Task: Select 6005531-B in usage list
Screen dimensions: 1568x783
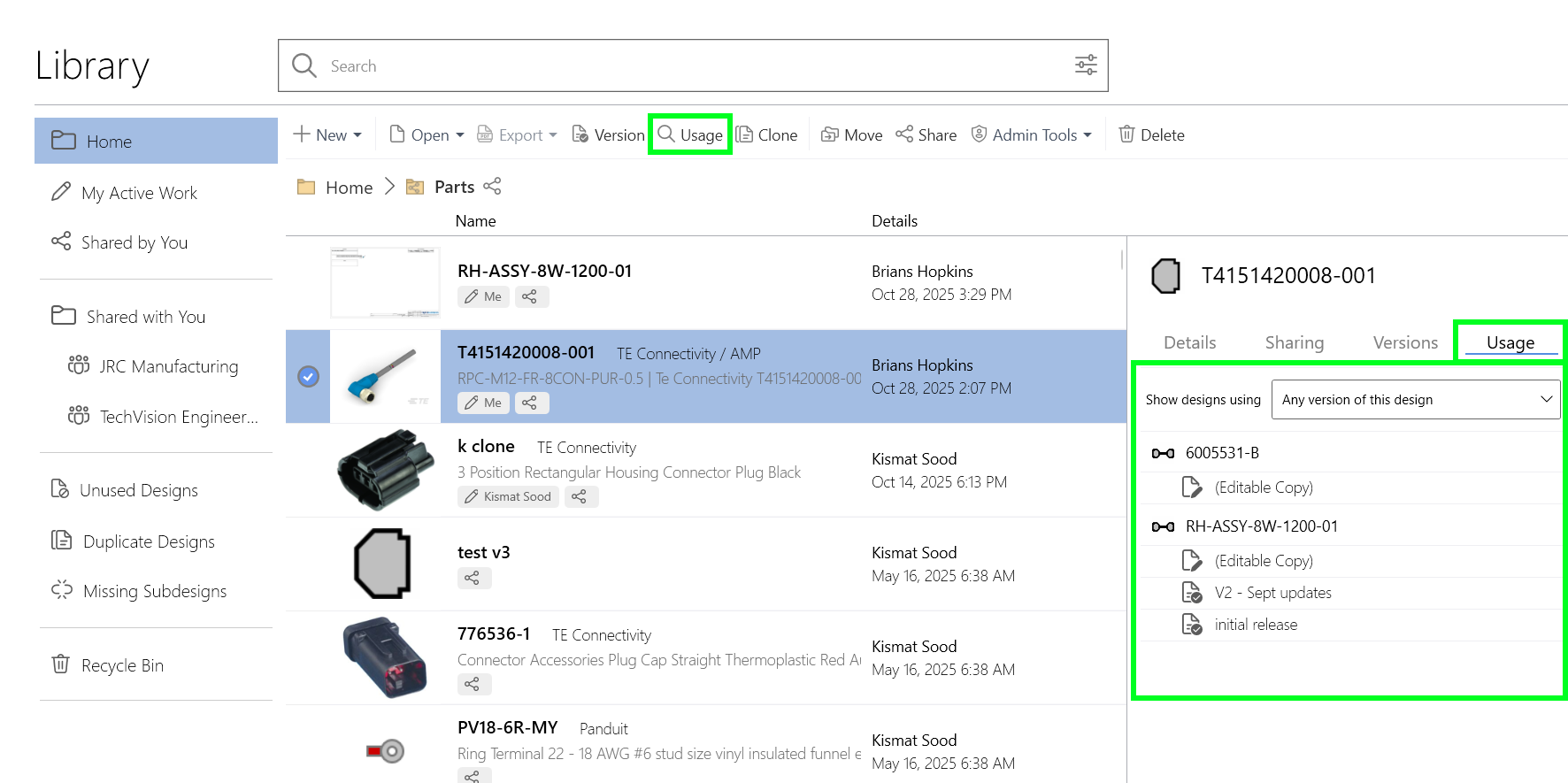Action: click(1222, 453)
